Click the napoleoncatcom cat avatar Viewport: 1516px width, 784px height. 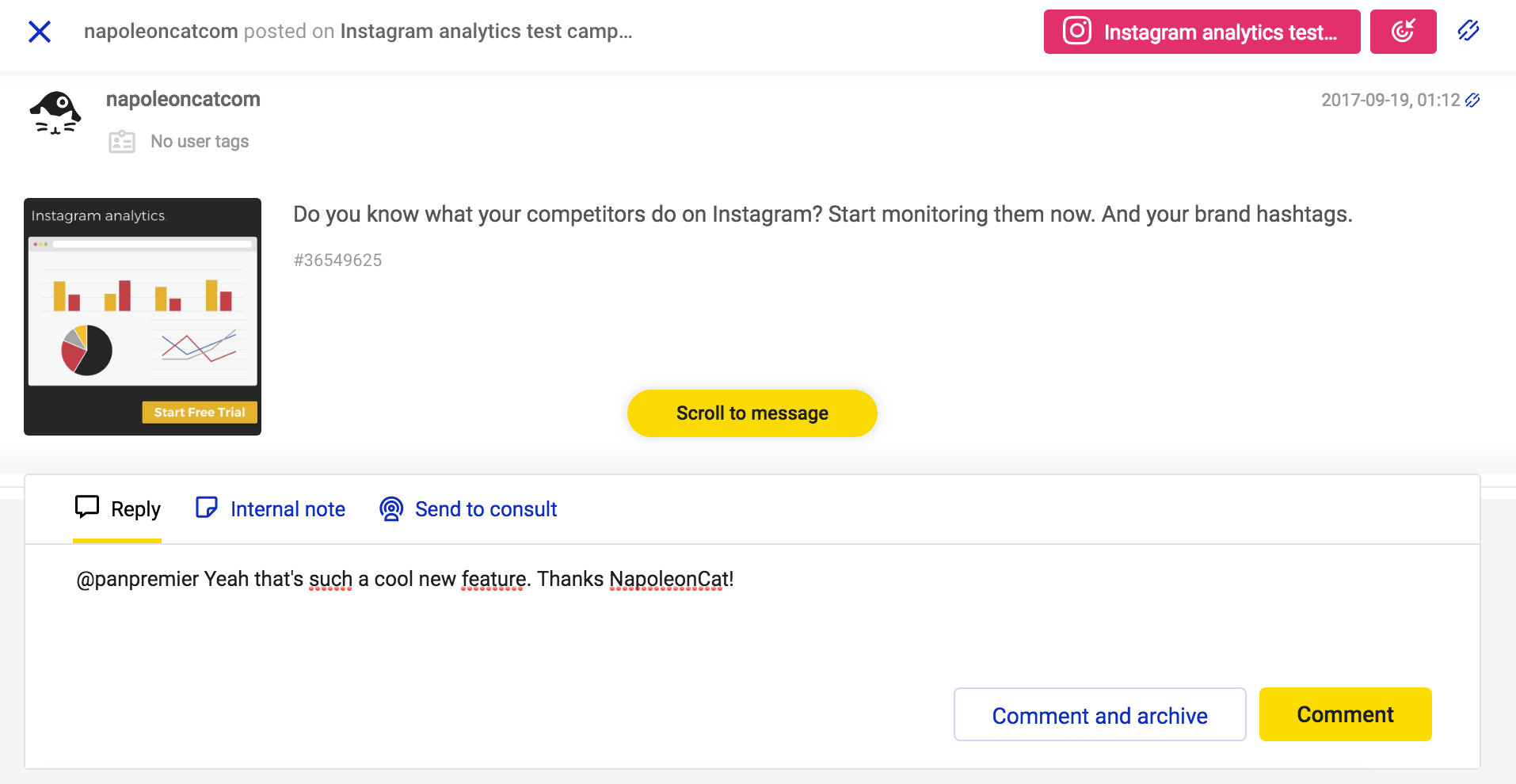coord(55,113)
